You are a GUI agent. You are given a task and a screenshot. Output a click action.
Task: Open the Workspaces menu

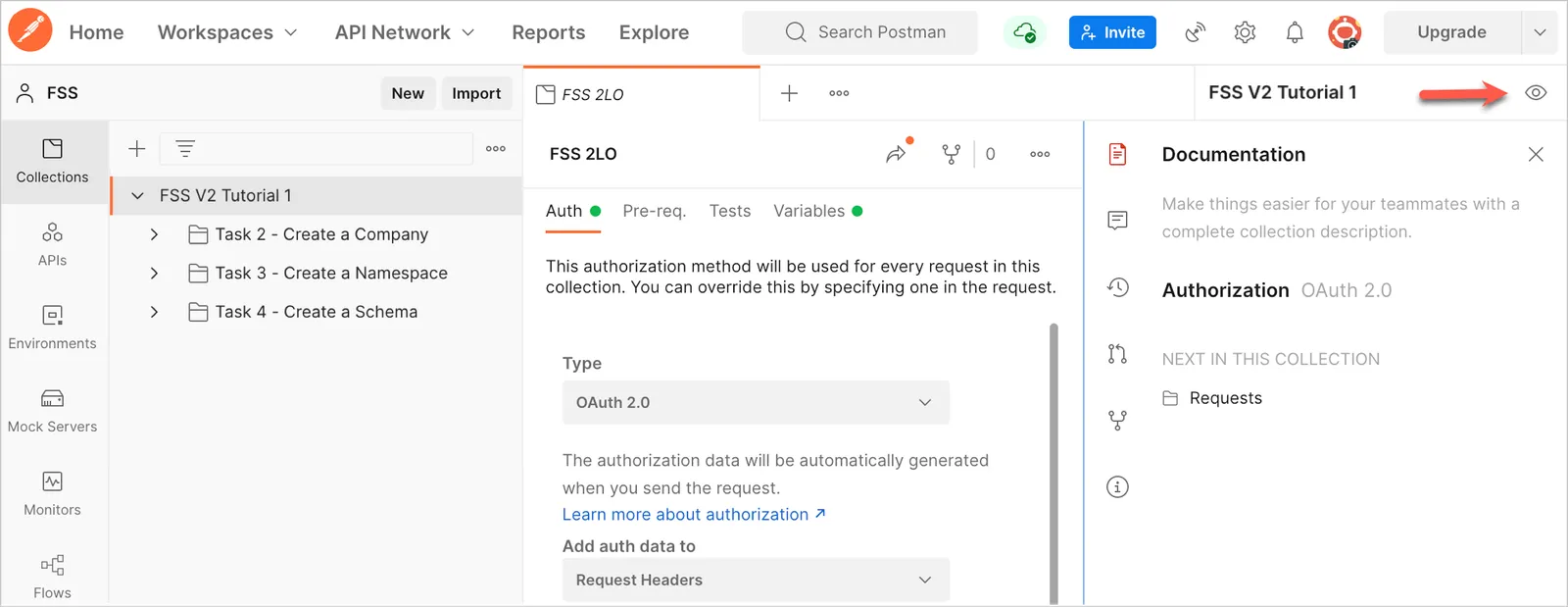pos(227,32)
